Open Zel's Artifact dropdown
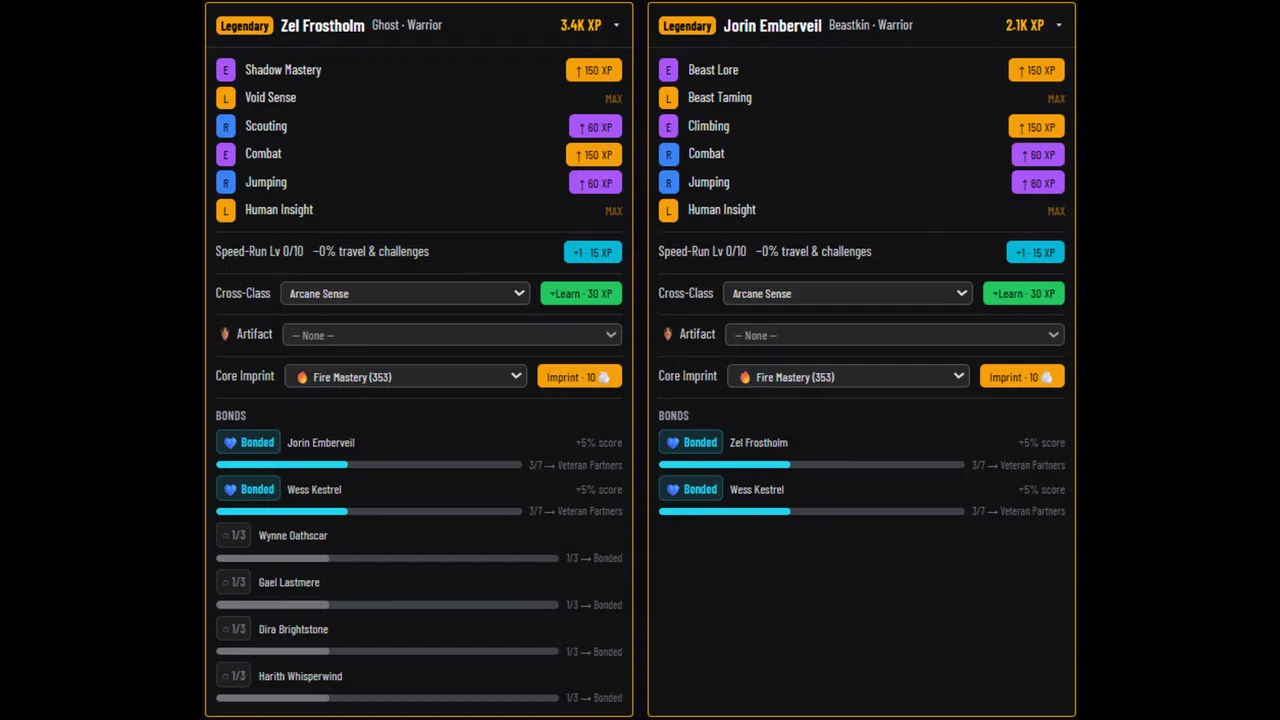This screenshot has width=1280, height=720. (452, 335)
